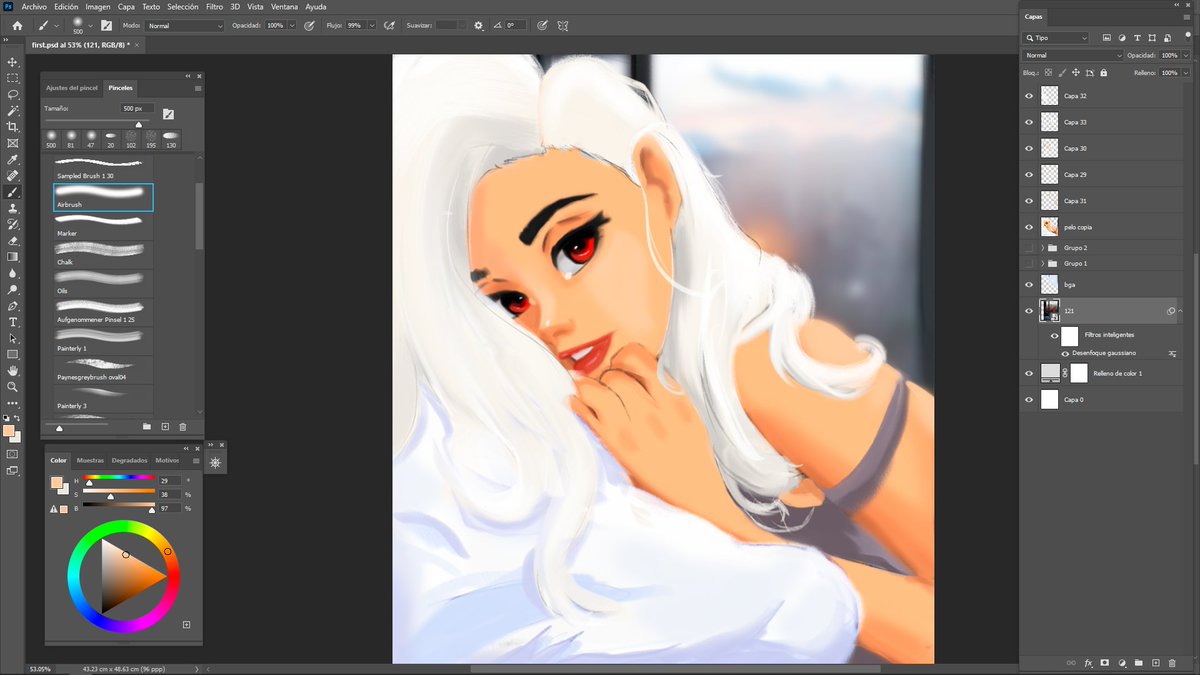
Task: Hide the pelo copia layer
Action: point(1029,227)
